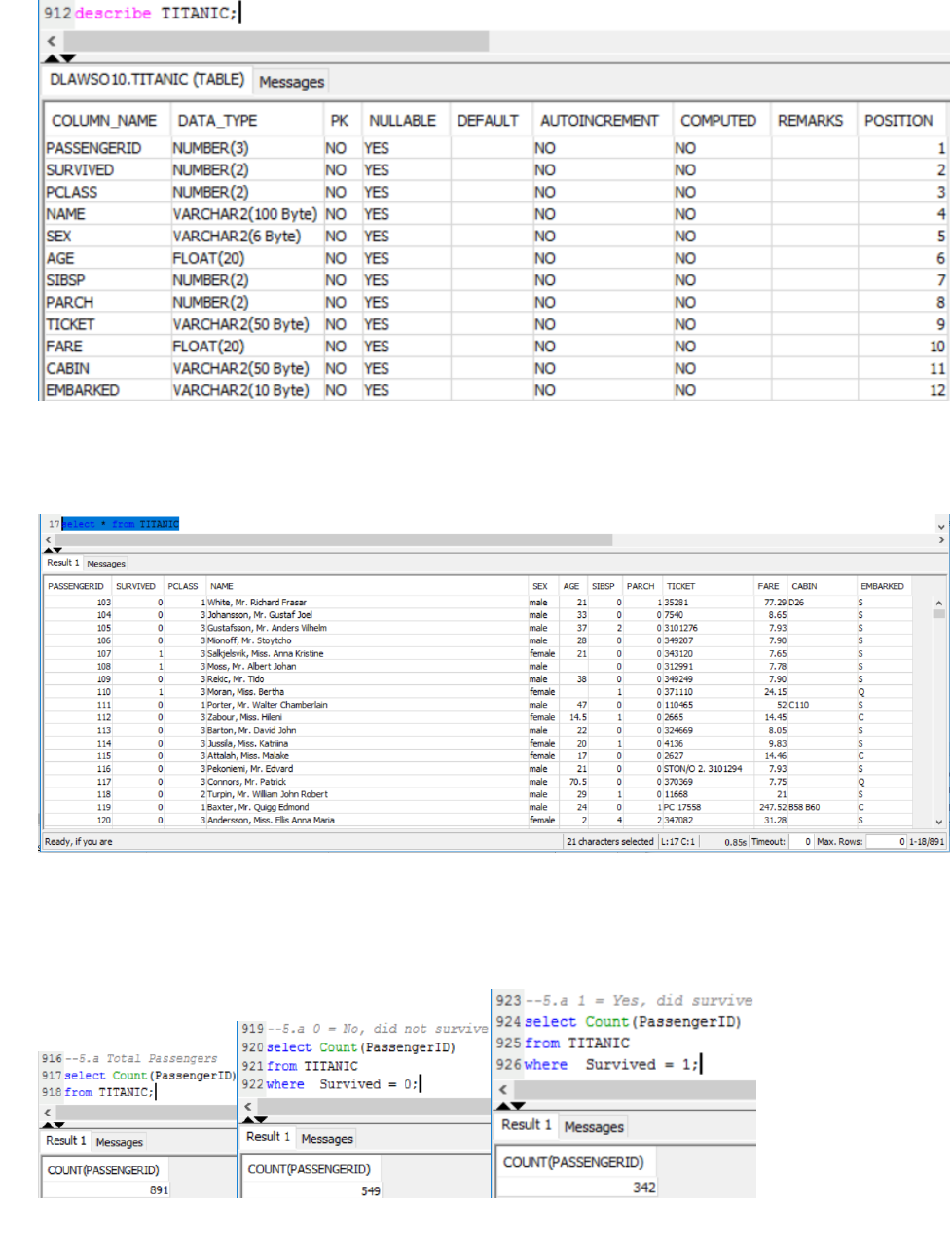Click the highlighted select * from TITANIC statement
The width and height of the screenshot is (952, 1244).
coord(121,524)
